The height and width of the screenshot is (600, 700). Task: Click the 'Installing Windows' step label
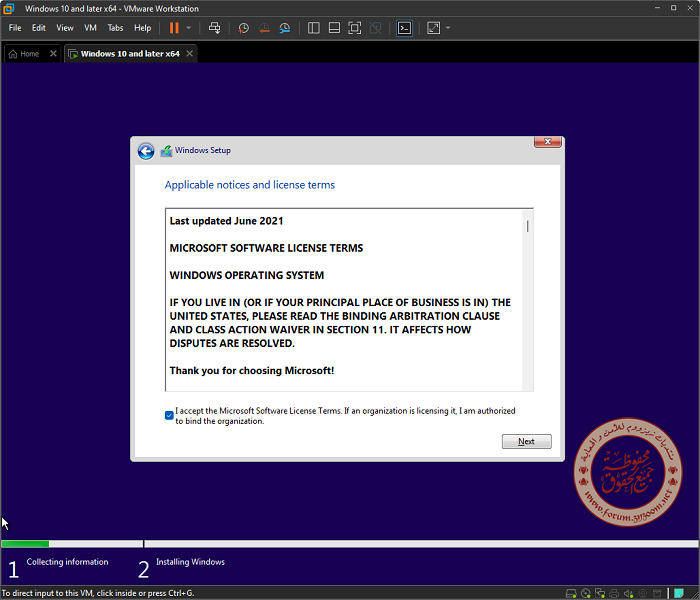[190, 562]
